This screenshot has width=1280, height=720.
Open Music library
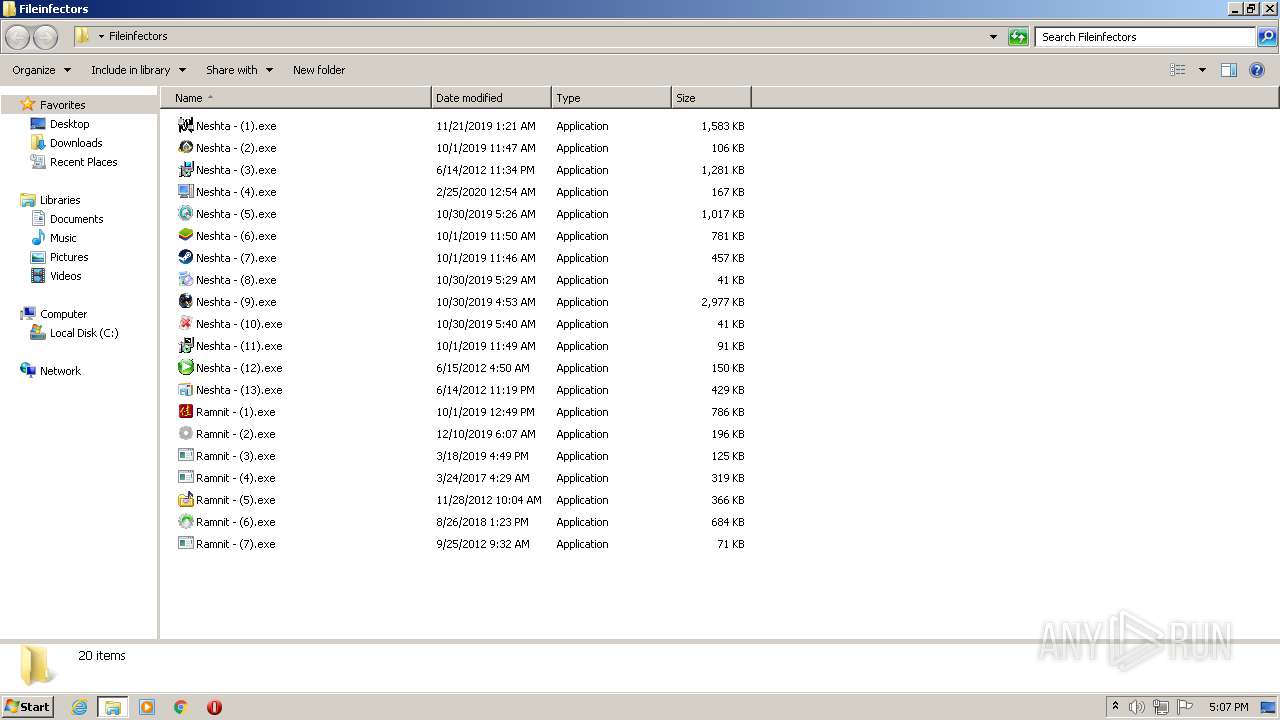(x=63, y=238)
